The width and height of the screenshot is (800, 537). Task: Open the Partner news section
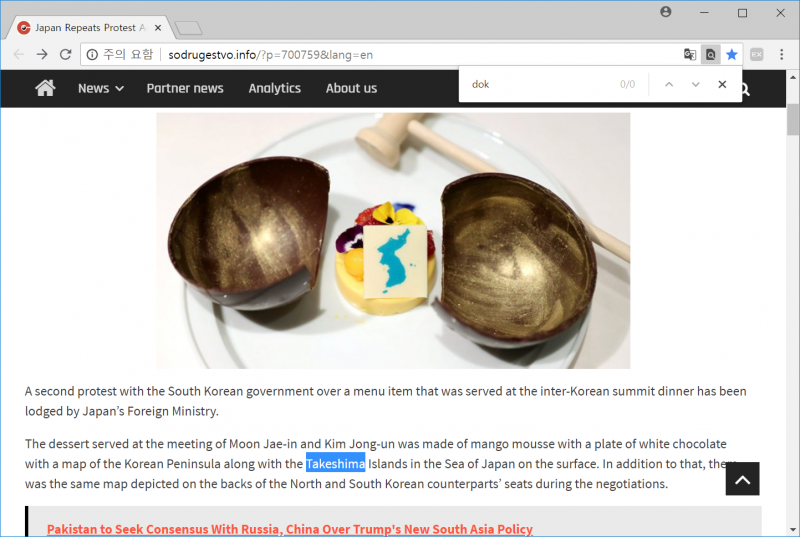(x=185, y=88)
